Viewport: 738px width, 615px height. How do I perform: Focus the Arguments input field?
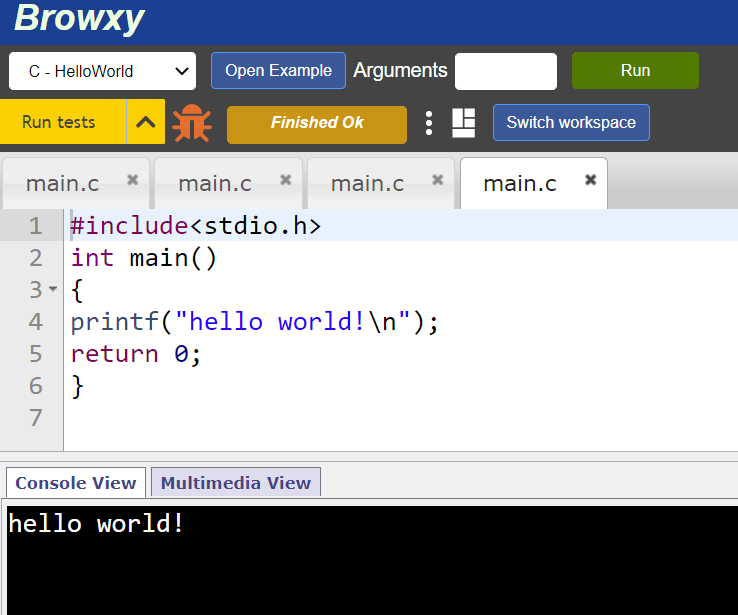[x=505, y=71]
